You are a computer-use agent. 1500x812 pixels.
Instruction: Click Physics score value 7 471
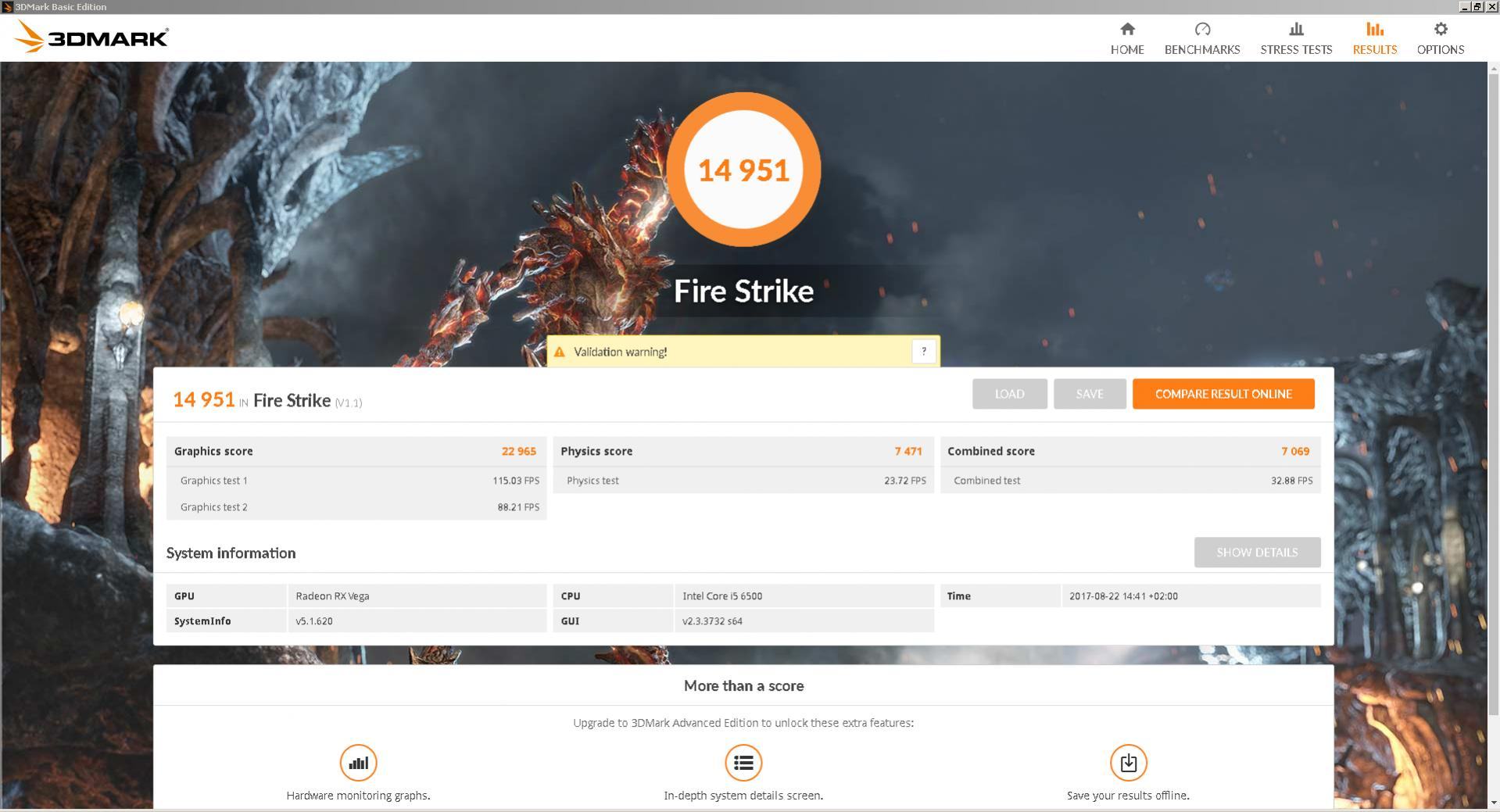click(908, 452)
